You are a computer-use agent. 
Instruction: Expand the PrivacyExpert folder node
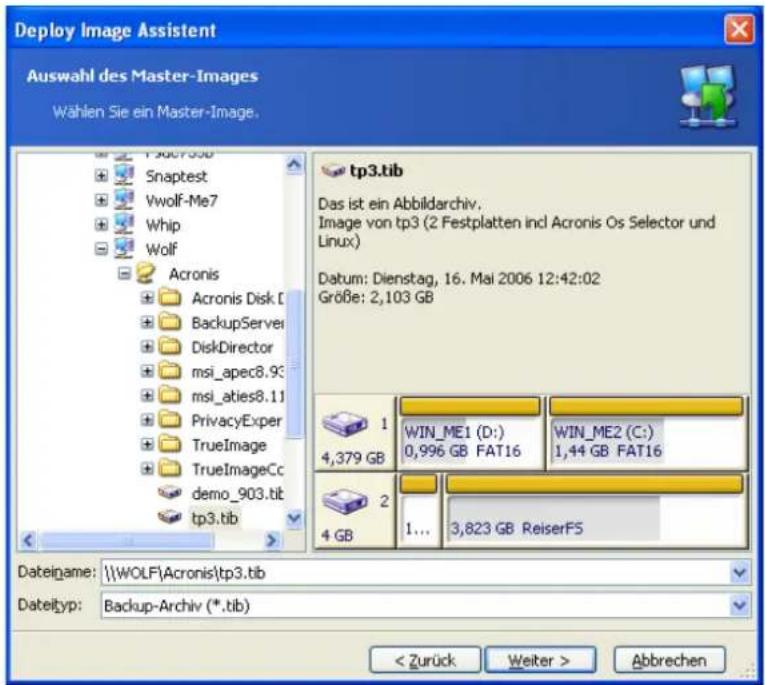pos(147,420)
